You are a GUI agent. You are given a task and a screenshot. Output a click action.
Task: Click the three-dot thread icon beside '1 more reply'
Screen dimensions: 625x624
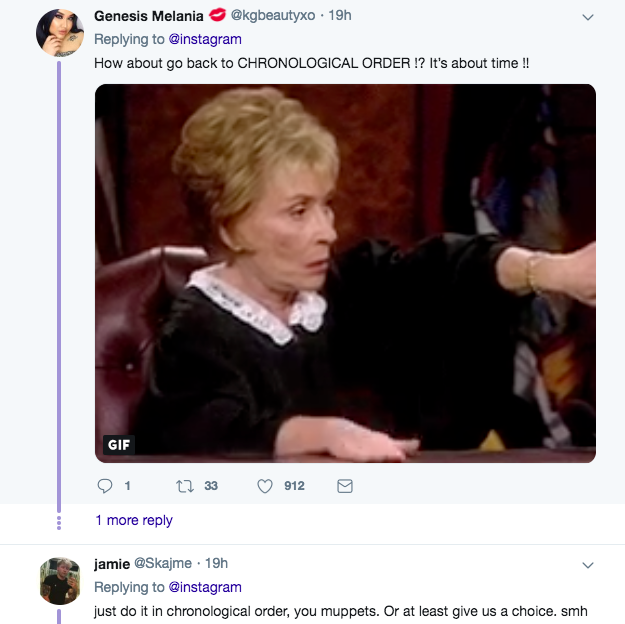coord(59,520)
